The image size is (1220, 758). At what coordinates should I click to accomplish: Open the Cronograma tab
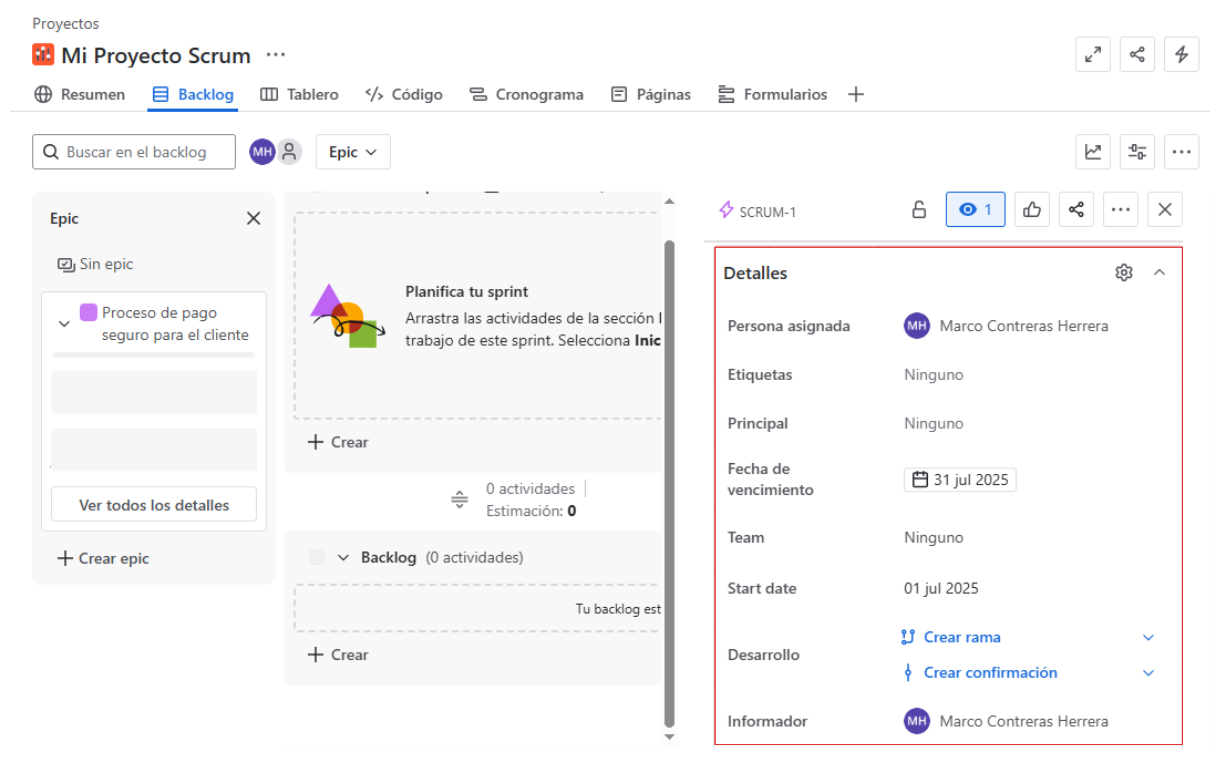pyautogui.click(x=526, y=95)
